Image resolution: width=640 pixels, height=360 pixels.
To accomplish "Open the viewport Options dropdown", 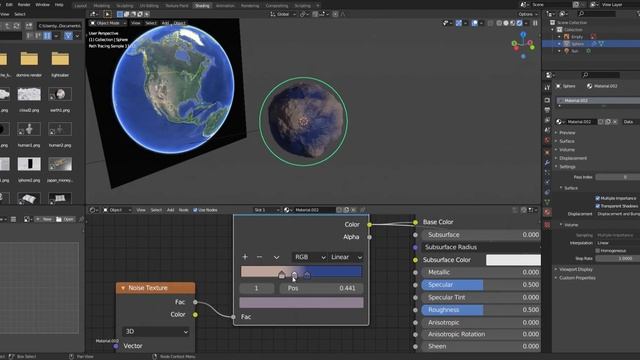I will point(528,14).
